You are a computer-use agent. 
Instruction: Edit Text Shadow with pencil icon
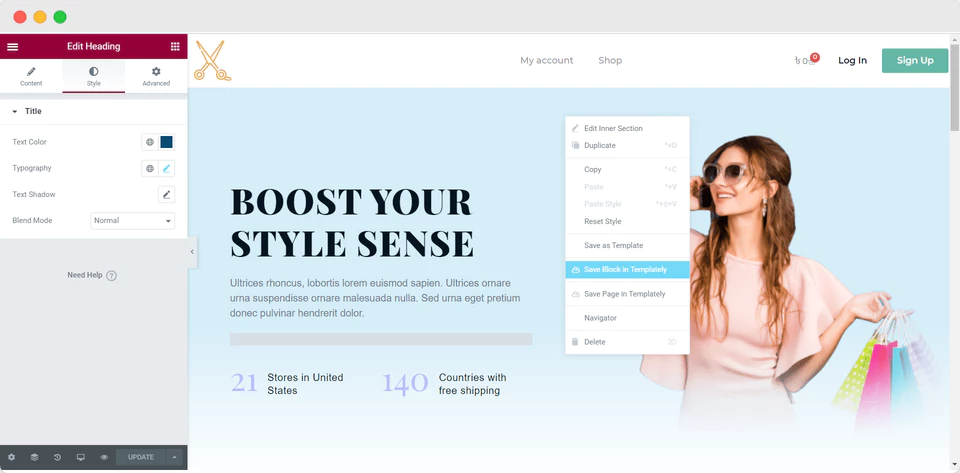167,194
